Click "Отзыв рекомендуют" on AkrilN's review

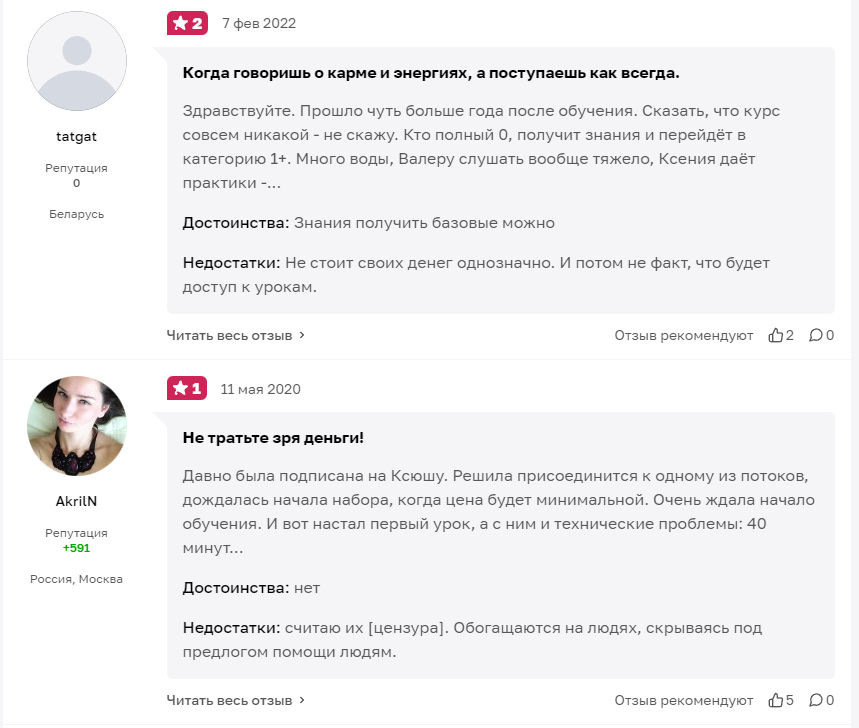click(683, 701)
